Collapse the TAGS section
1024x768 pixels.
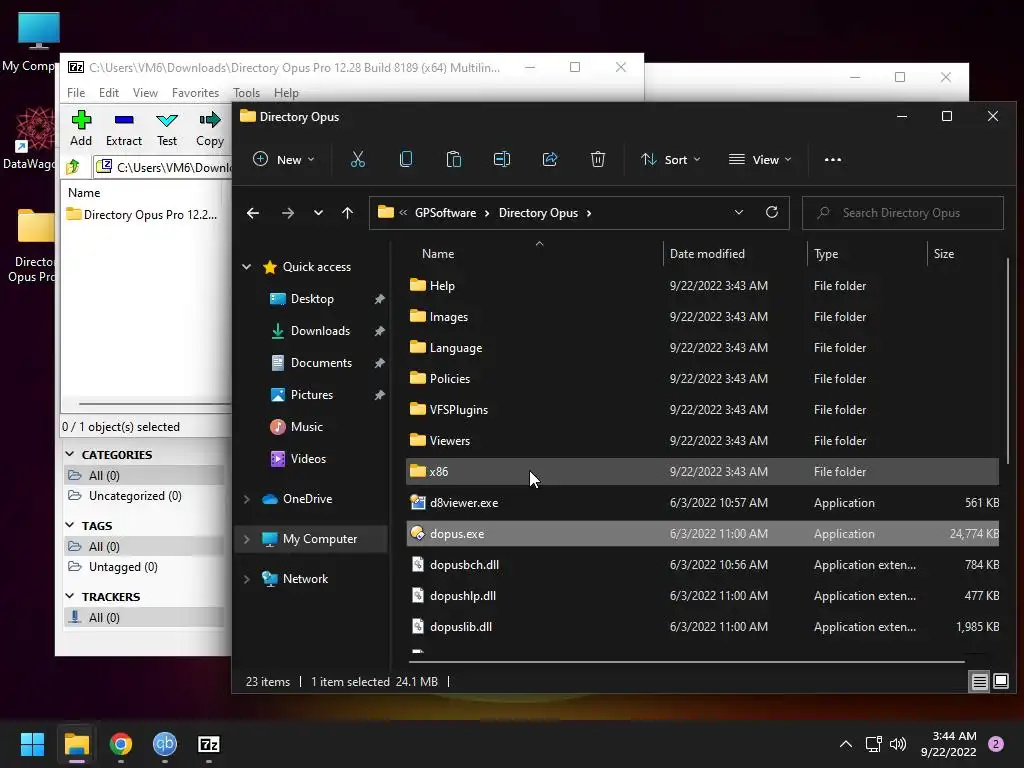[x=70, y=525]
